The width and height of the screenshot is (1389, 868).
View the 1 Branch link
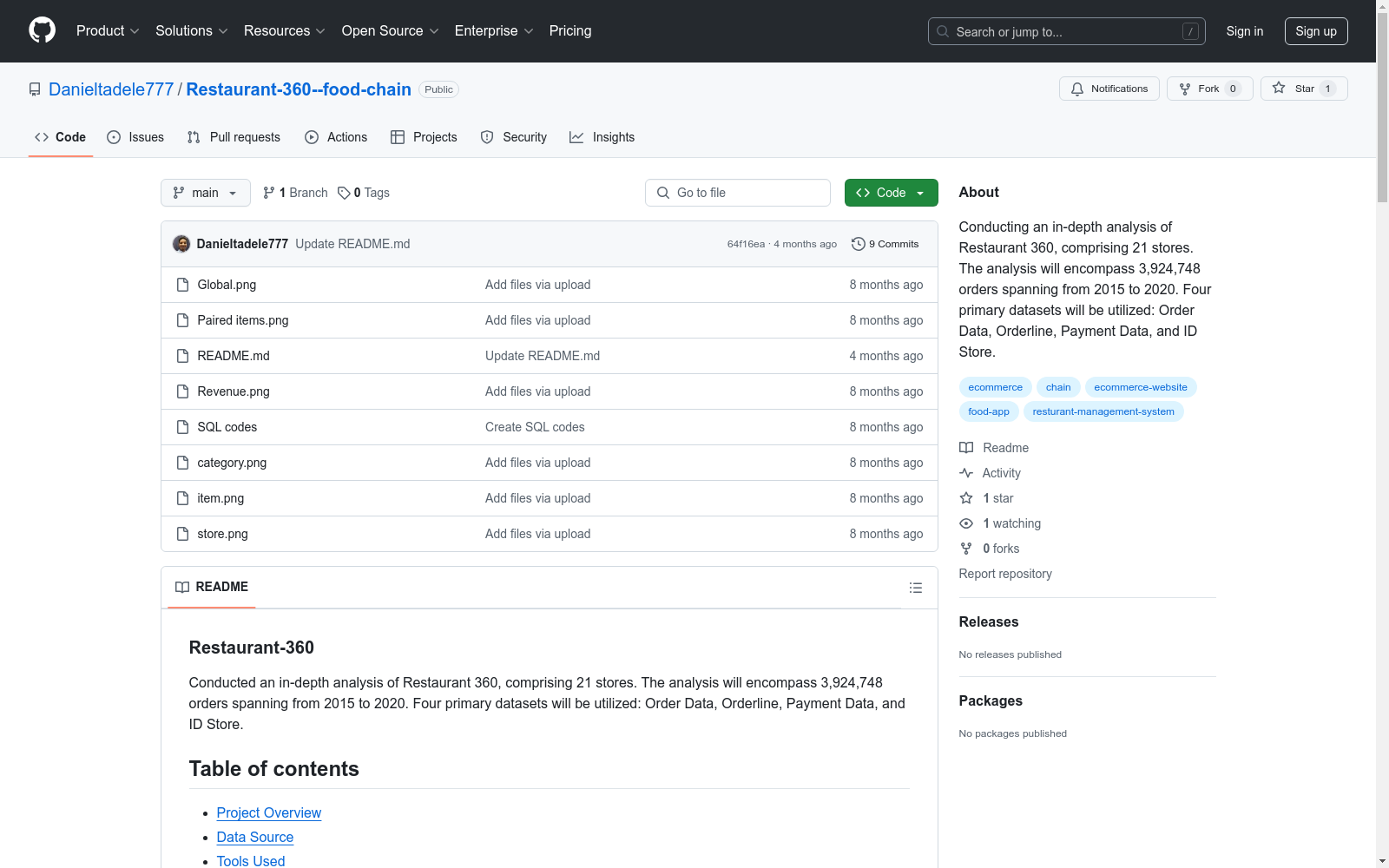coord(295,193)
